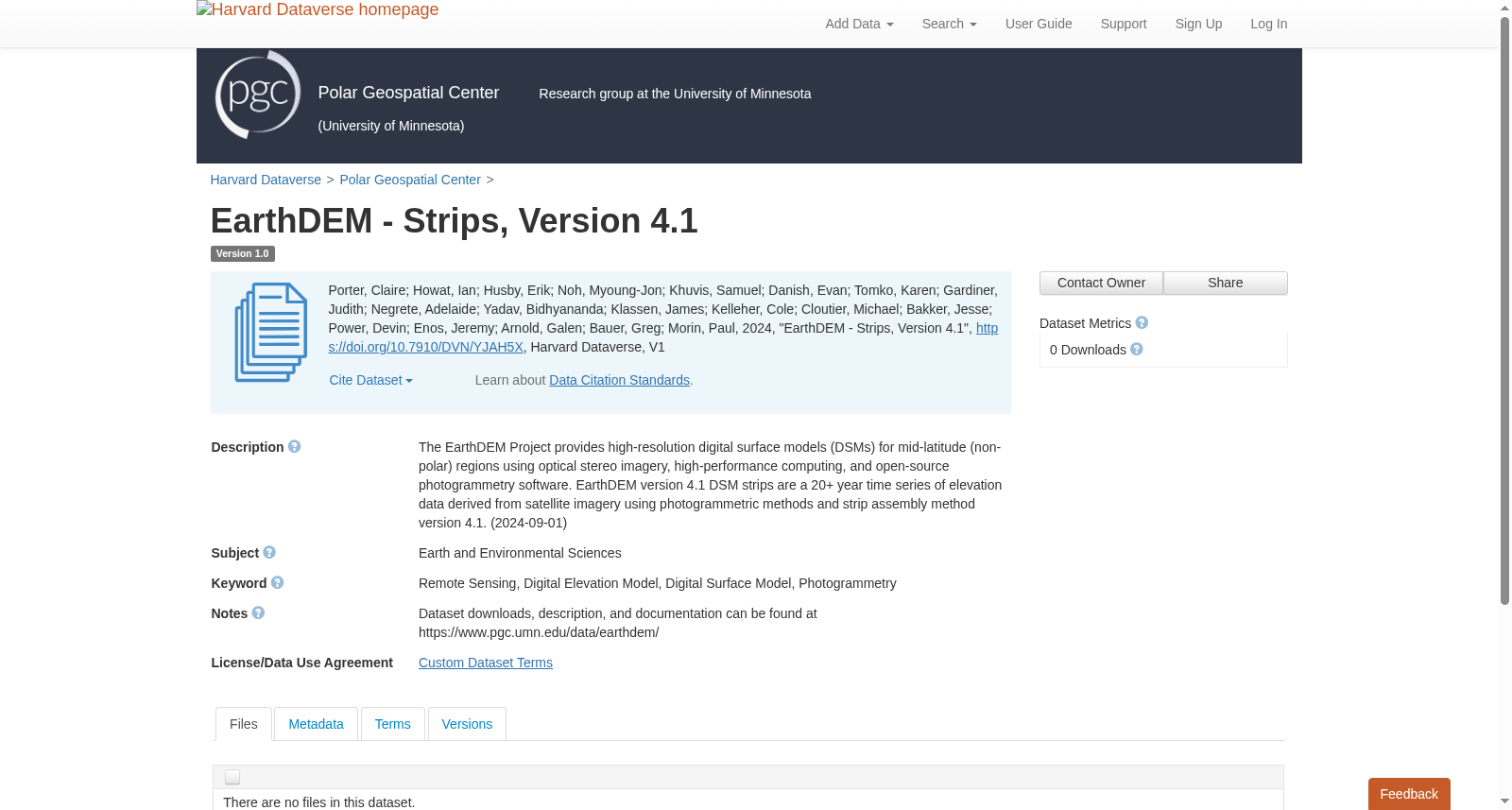This screenshot has width=1512, height=810.
Task: Click the Version 1.0 badge
Action: pyautogui.click(x=243, y=253)
